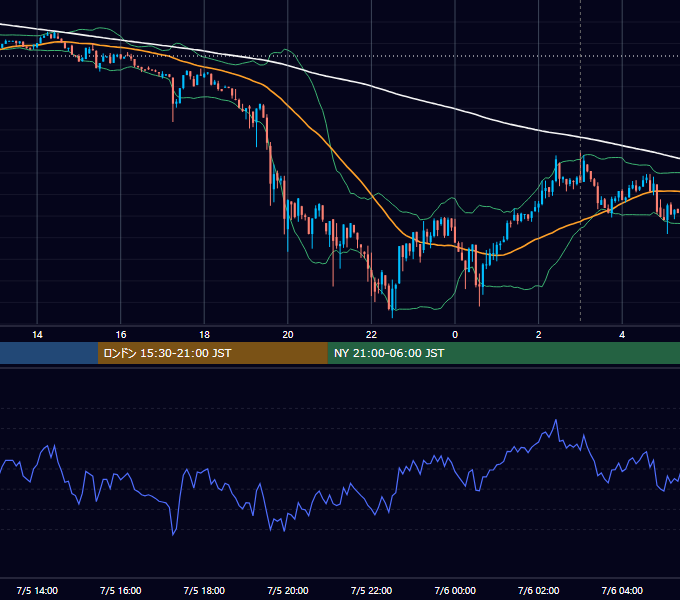
Task: Click the 7/6 04:00 time label
Action: (622, 590)
